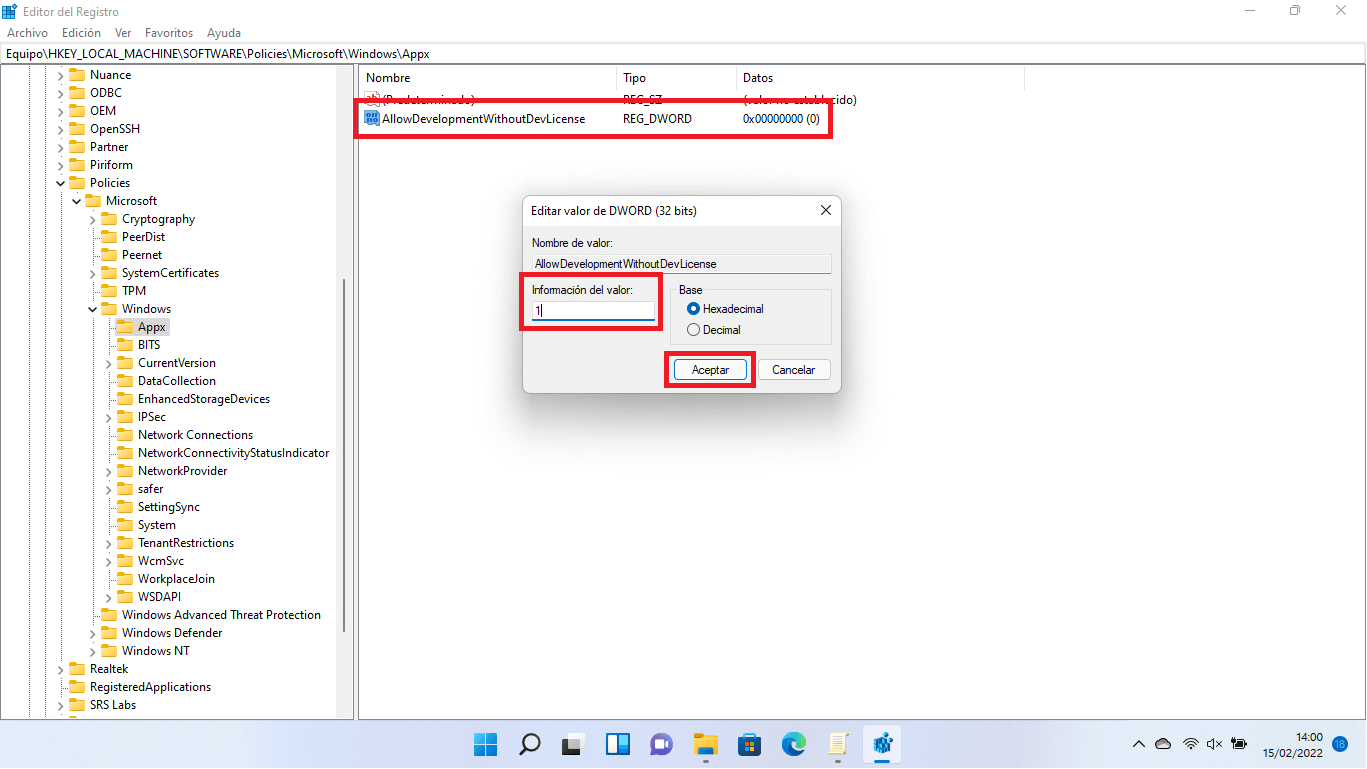This screenshot has height=769, width=1367.
Task: Open Microsoft Edge from taskbar
Action: coord(794,744)
